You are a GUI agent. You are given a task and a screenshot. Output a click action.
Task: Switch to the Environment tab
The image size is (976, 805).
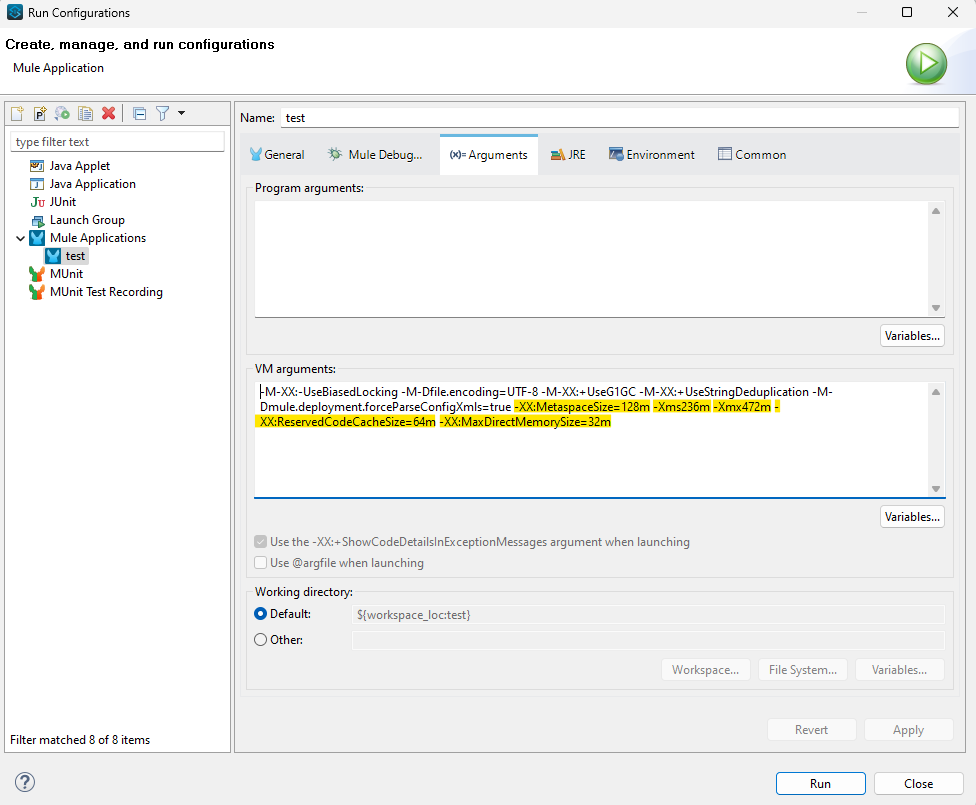click(x=651, y=154)
